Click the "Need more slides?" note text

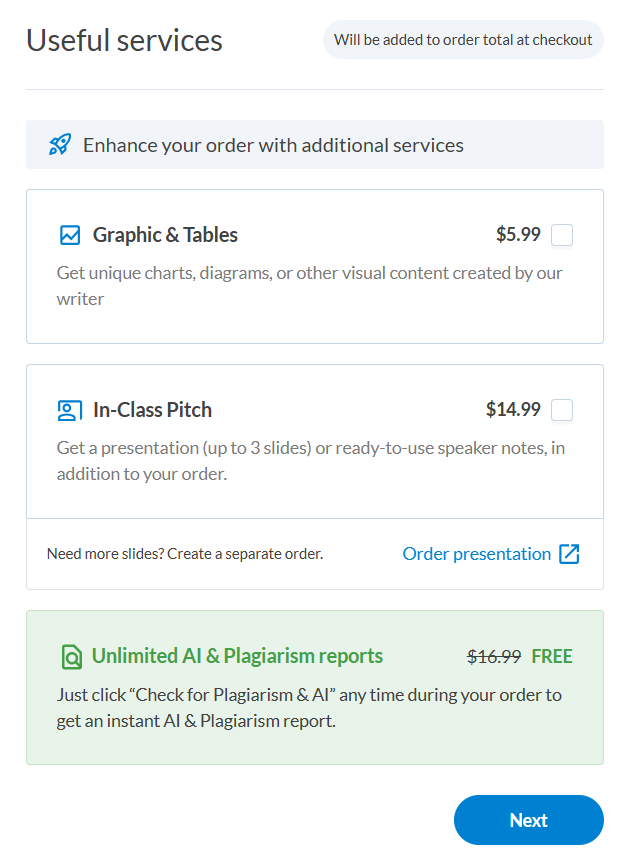185,554
